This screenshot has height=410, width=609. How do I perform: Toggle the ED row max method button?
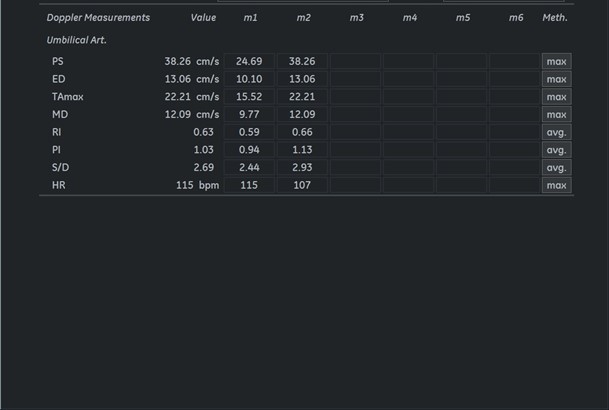click(x=557, y=79)
